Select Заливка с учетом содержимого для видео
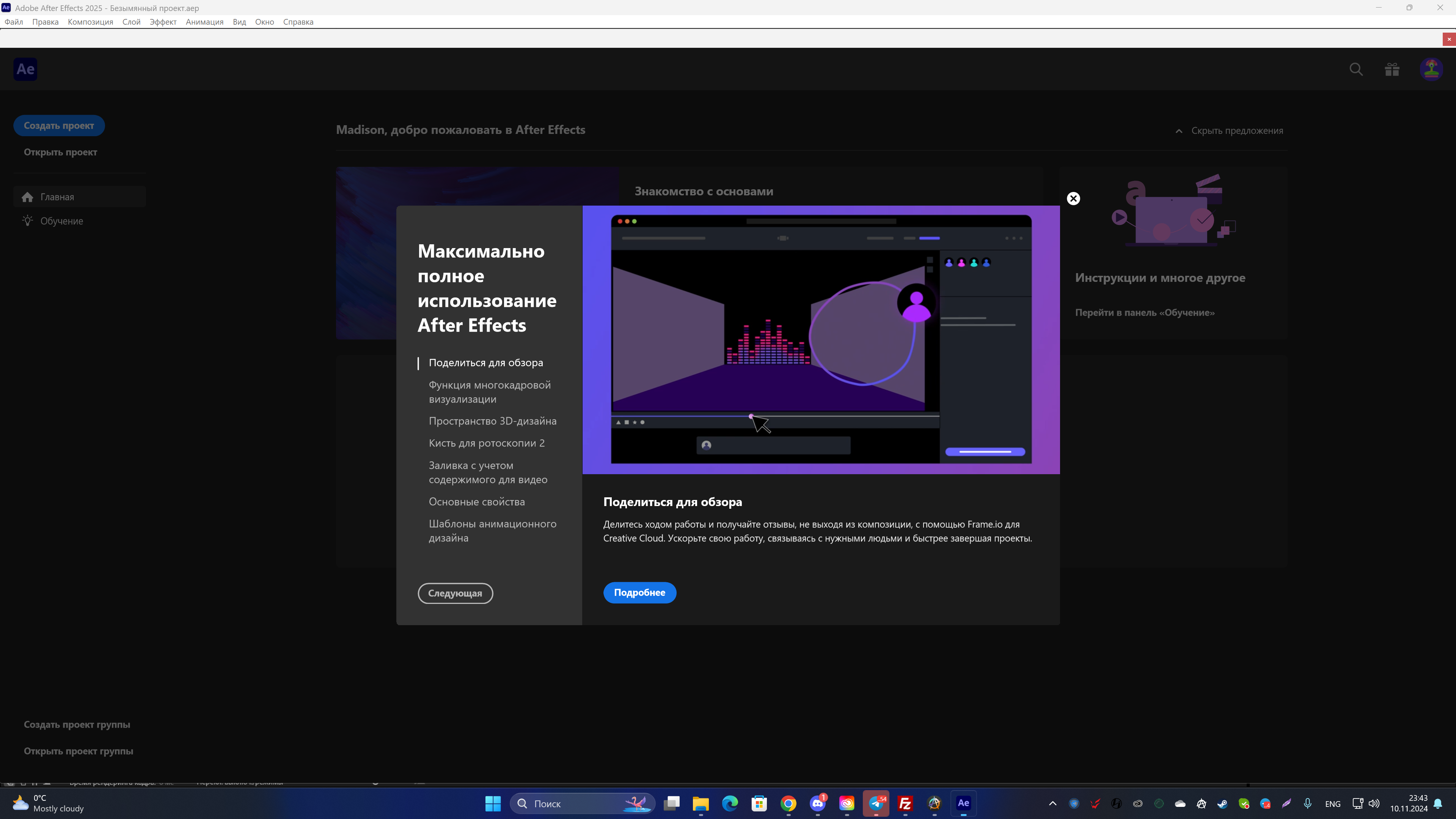Viewport: 1456px width, 819px height. tap(488, 473)
